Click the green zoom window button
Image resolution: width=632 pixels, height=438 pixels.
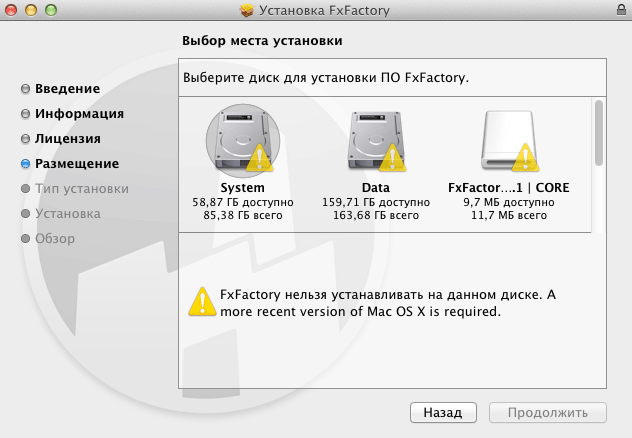(x=51, y=10)
